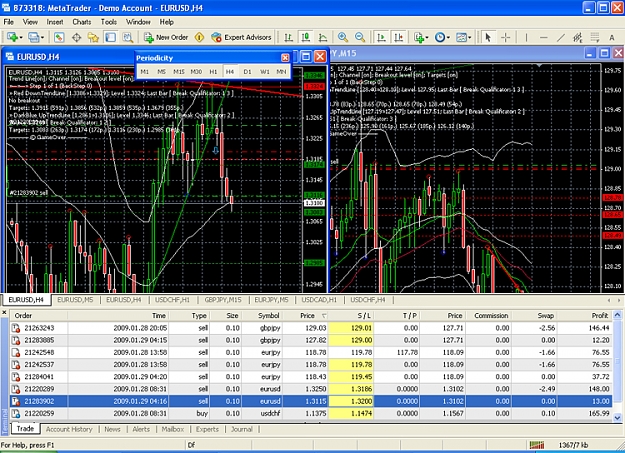Switch to the USDCAD,H1 chart tab
This screenshot has width=625, height=453.
319,300
